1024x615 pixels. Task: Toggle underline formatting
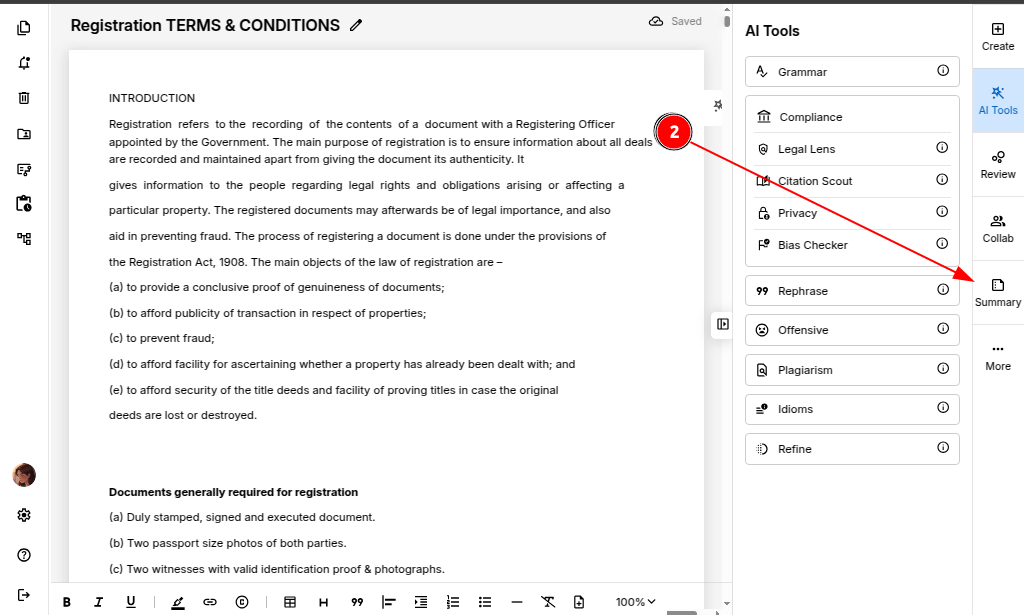pos(130,602)
